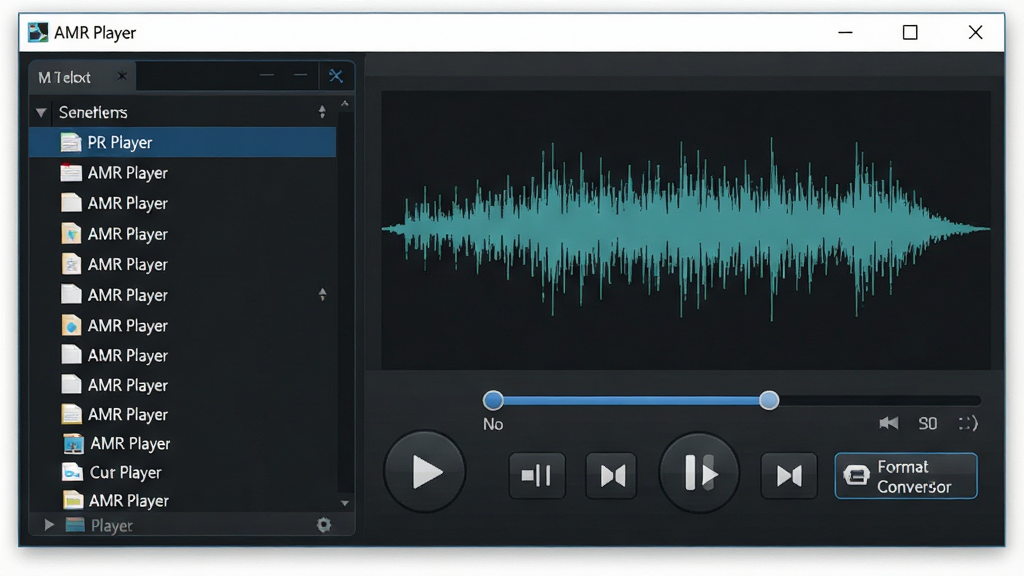Select the PR Player playlist item

tap(182, 142)
